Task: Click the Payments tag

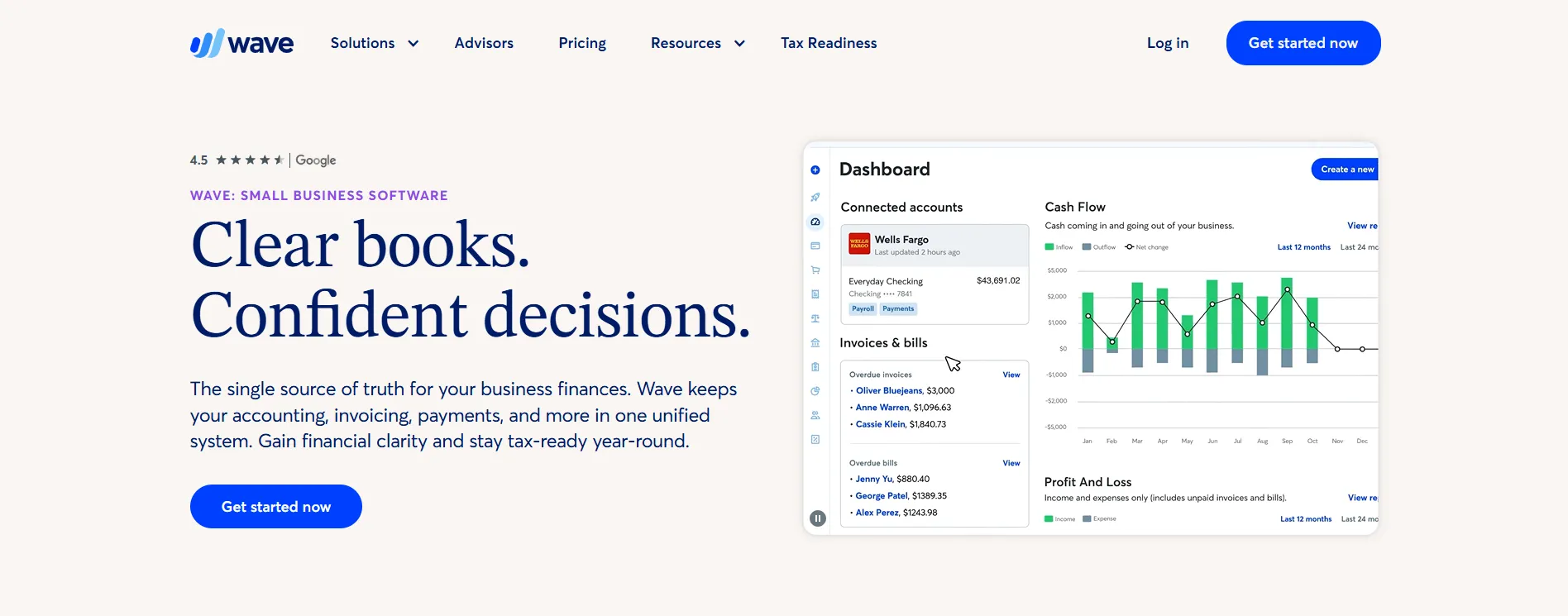Action: [898, 308]
